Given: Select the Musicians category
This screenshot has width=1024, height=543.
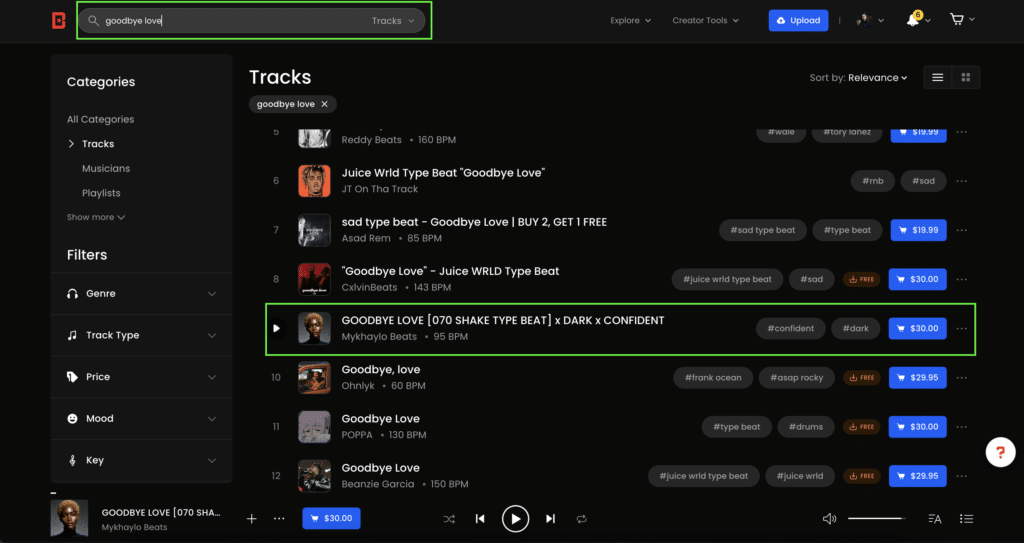Looking at the screenshot, I should [x=106, y=169].
